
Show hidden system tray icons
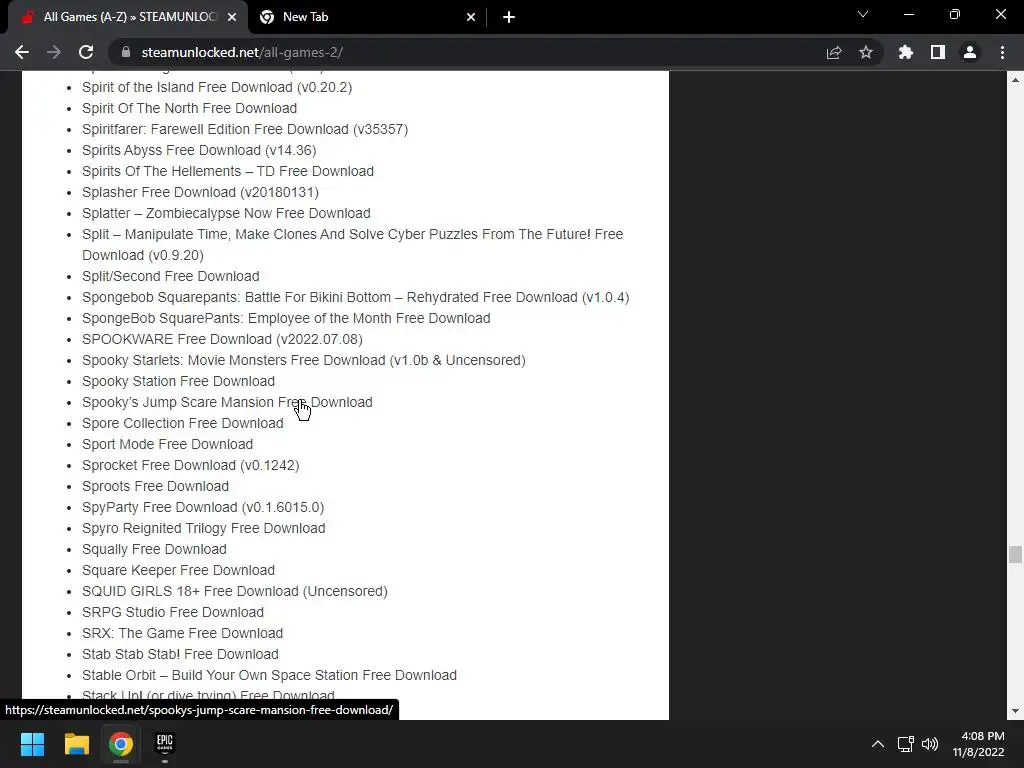(x=878, y=744)
